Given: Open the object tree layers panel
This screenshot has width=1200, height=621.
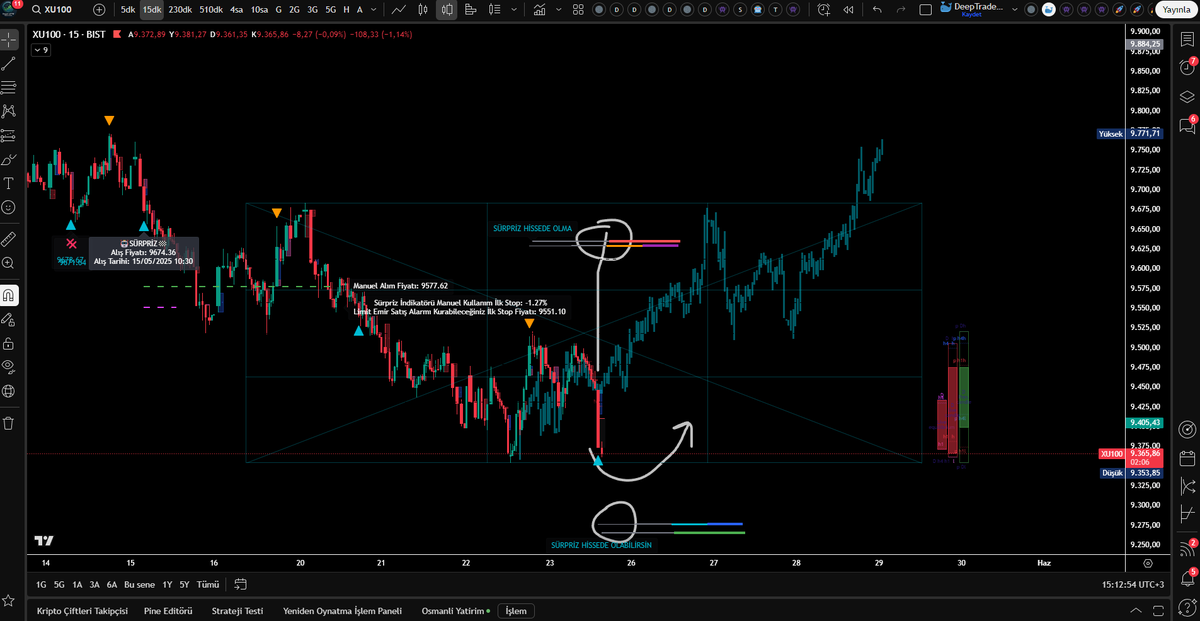Looking at the screenshot, I should pyautogui.click(x=1188, y=97).
